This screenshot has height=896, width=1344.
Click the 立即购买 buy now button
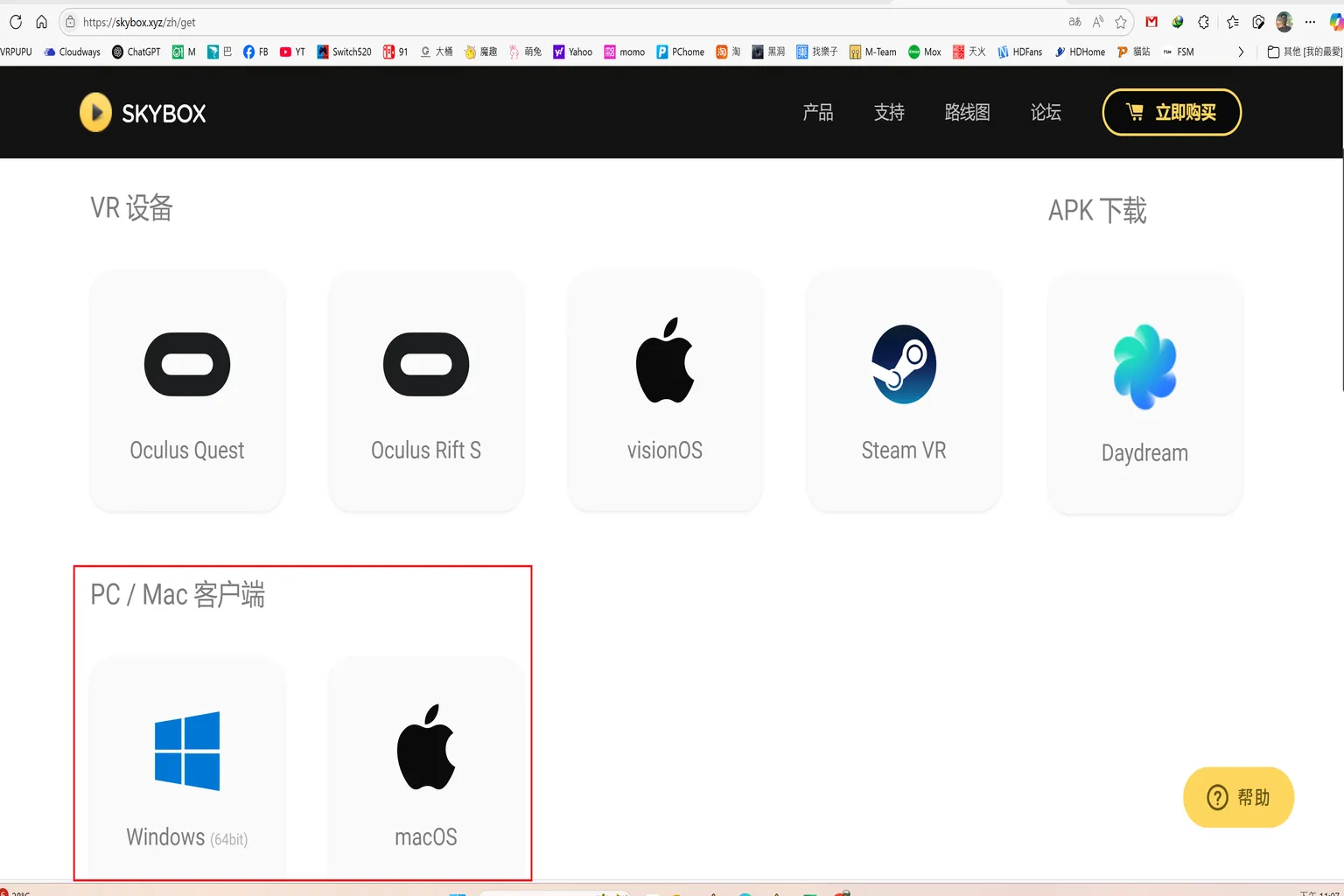[1172, 113]
